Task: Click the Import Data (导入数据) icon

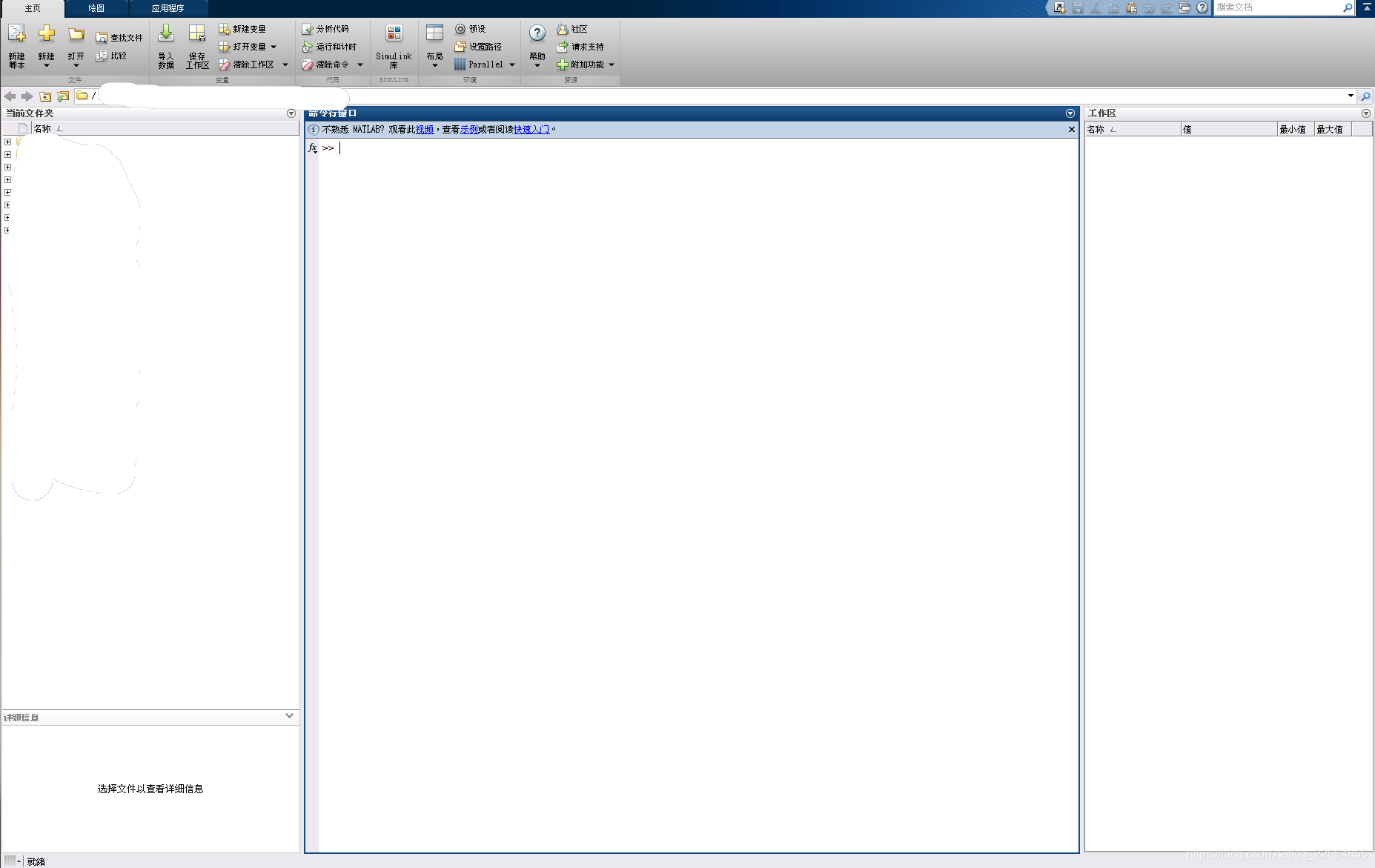Action: click(x=166, y=34)
